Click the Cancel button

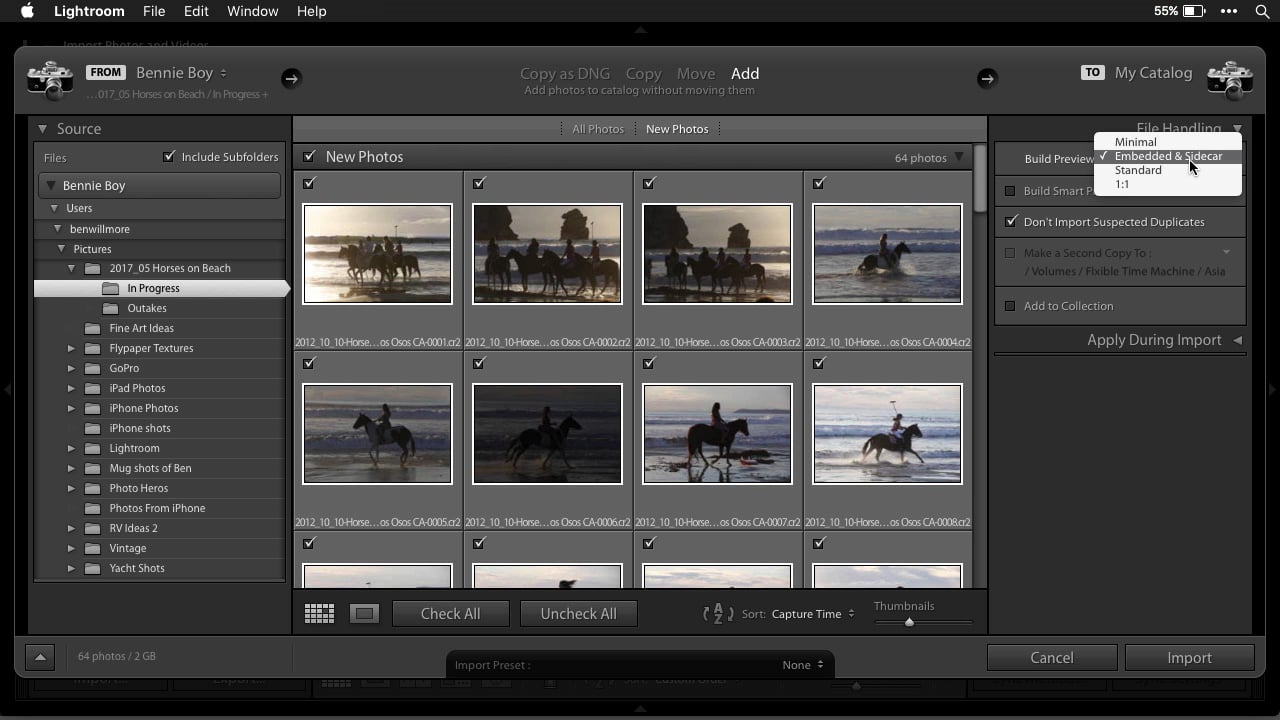(x=1052, y=657)
